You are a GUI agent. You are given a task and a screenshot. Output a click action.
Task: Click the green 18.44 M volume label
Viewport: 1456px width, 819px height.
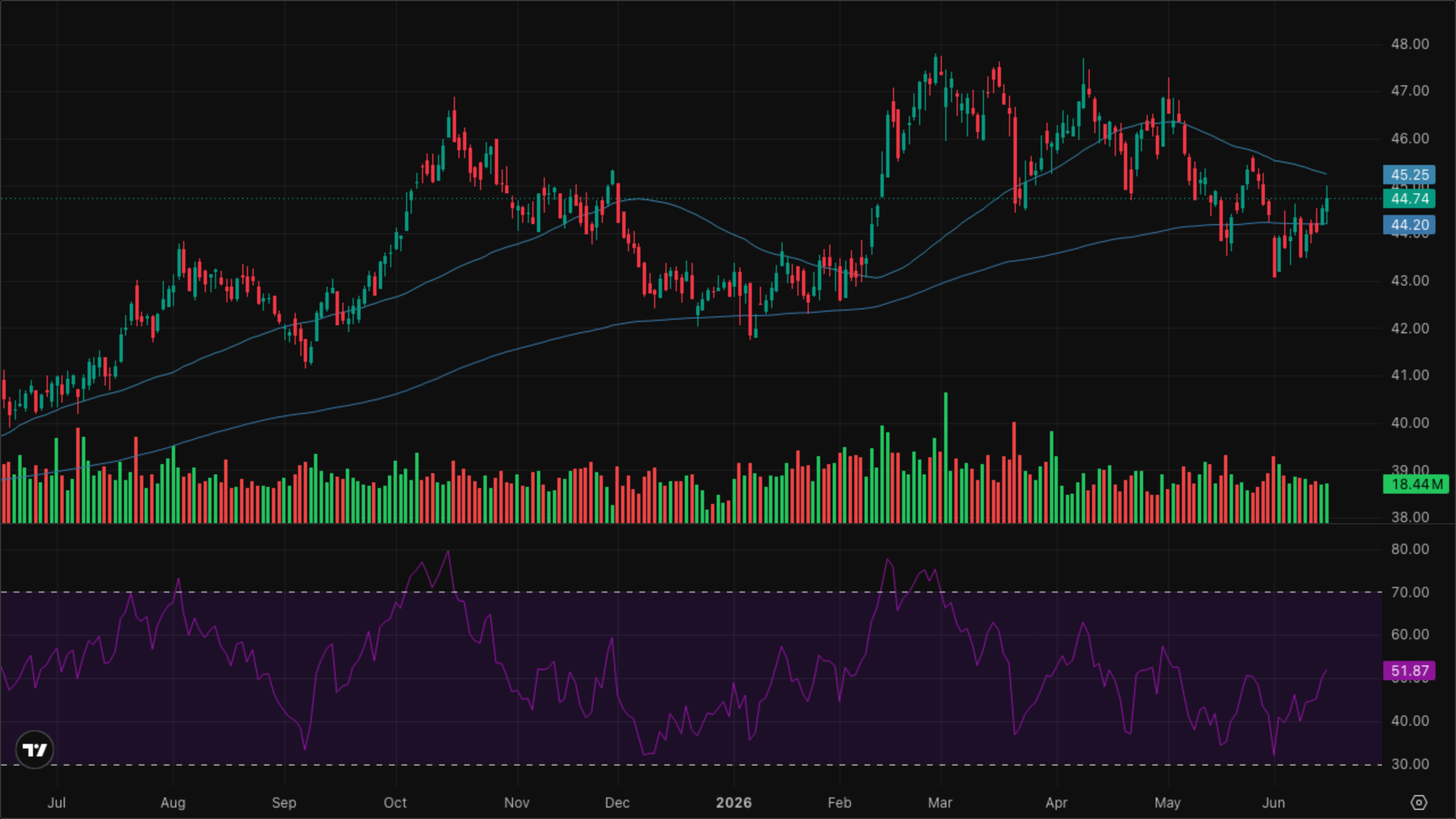pyautogui.click(x=1416, y=484)
